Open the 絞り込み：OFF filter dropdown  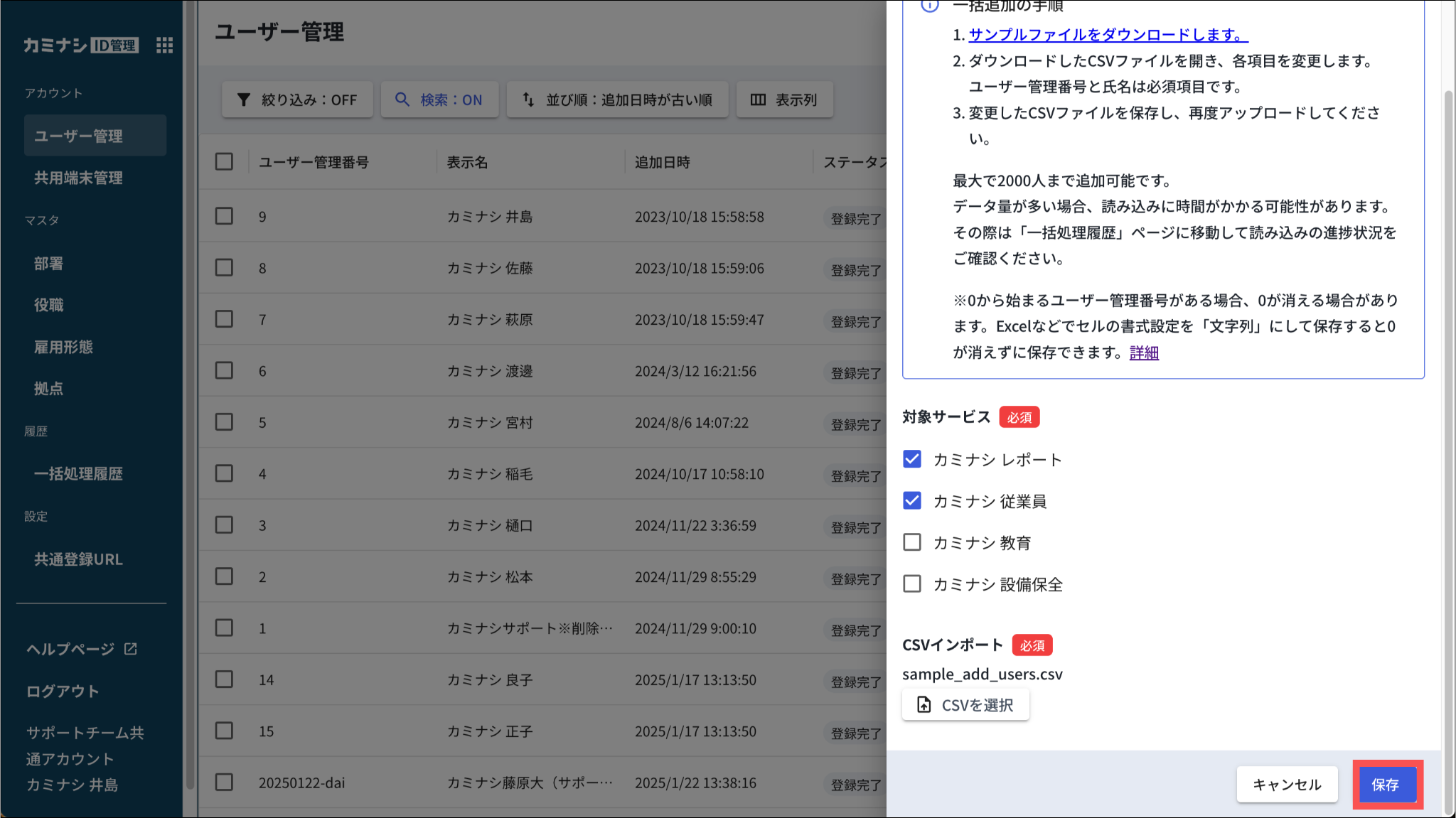[x=297, y=99]
